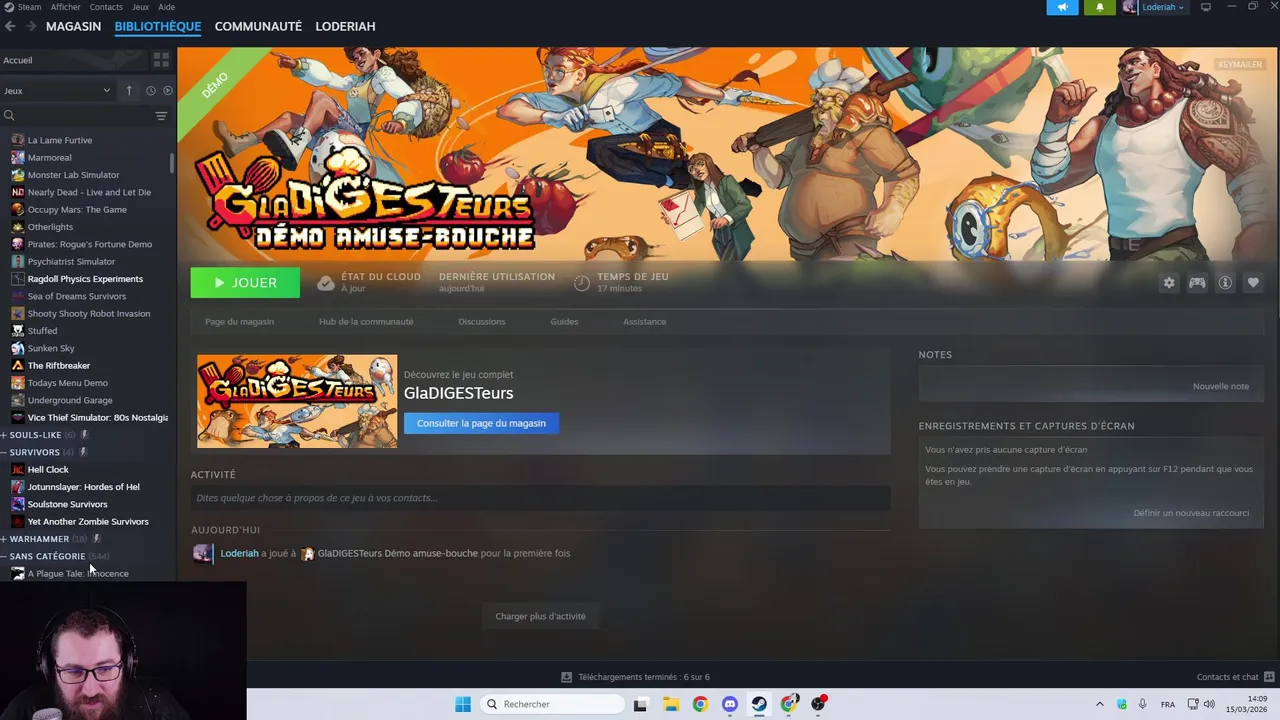The height and width of the screenshot is (720, 1280).
Task: Select The Riftbreaker in library list
Action: [59, 366]
